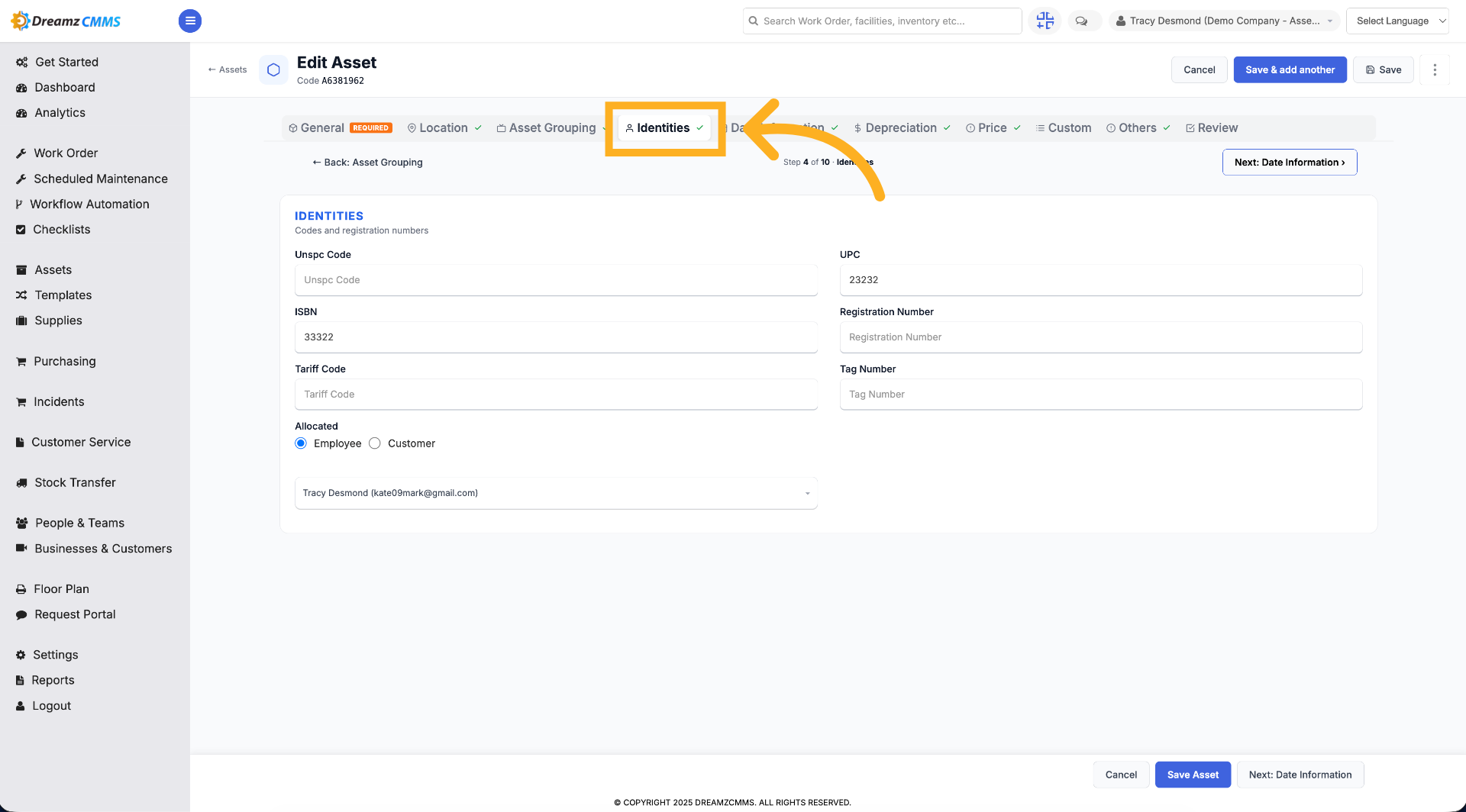Click the Scheduled Maintenance wrench icon
Screen dimensions: 1466x812
tap(21, 179)
